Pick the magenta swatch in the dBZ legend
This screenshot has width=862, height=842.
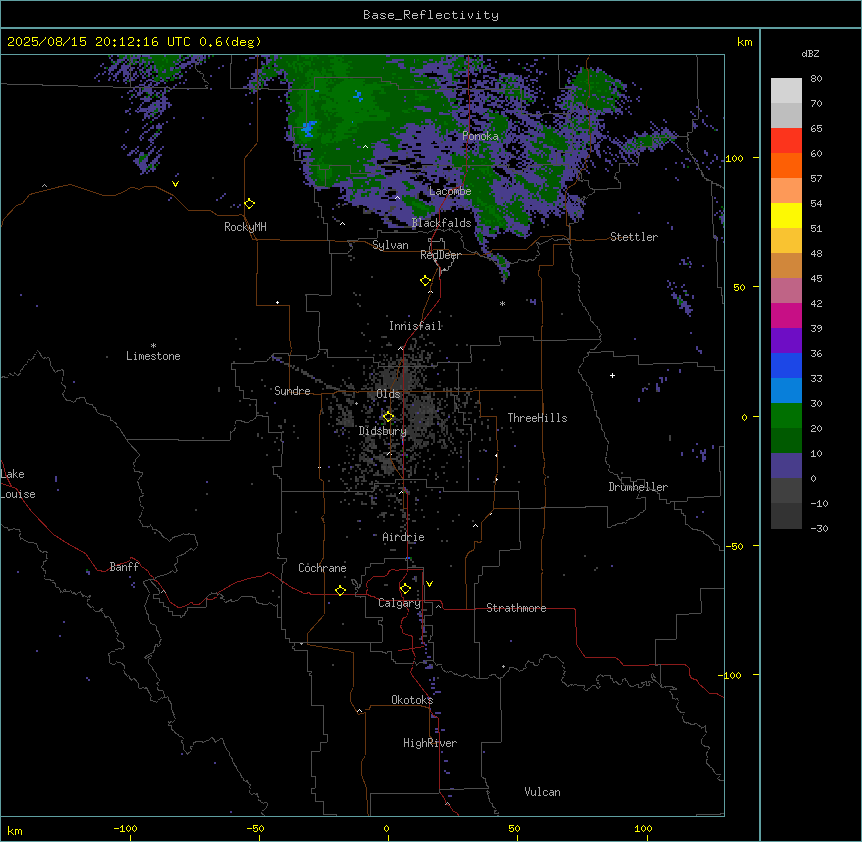coord(786,315)
